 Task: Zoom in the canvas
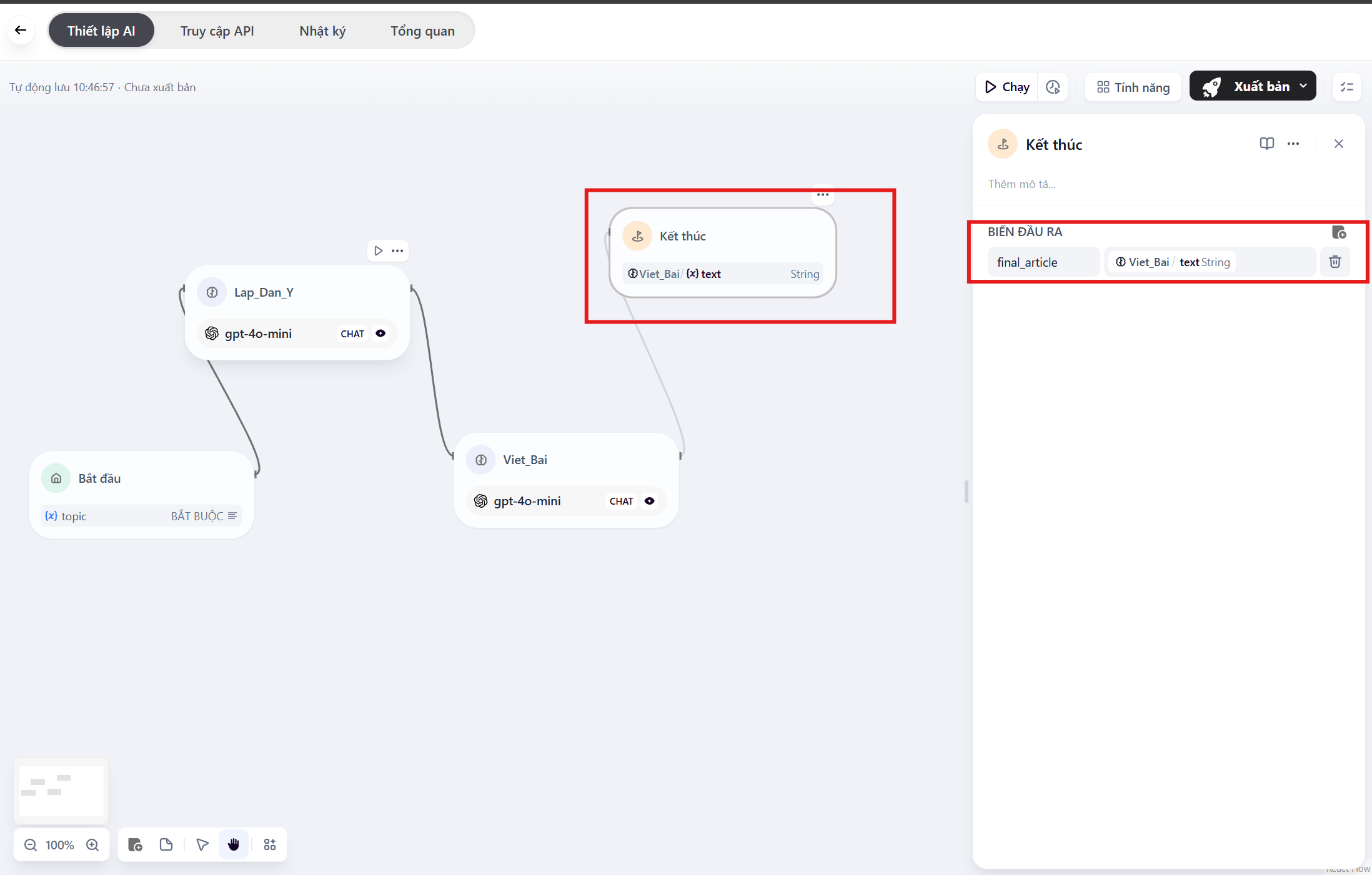[x=92, y=845]
